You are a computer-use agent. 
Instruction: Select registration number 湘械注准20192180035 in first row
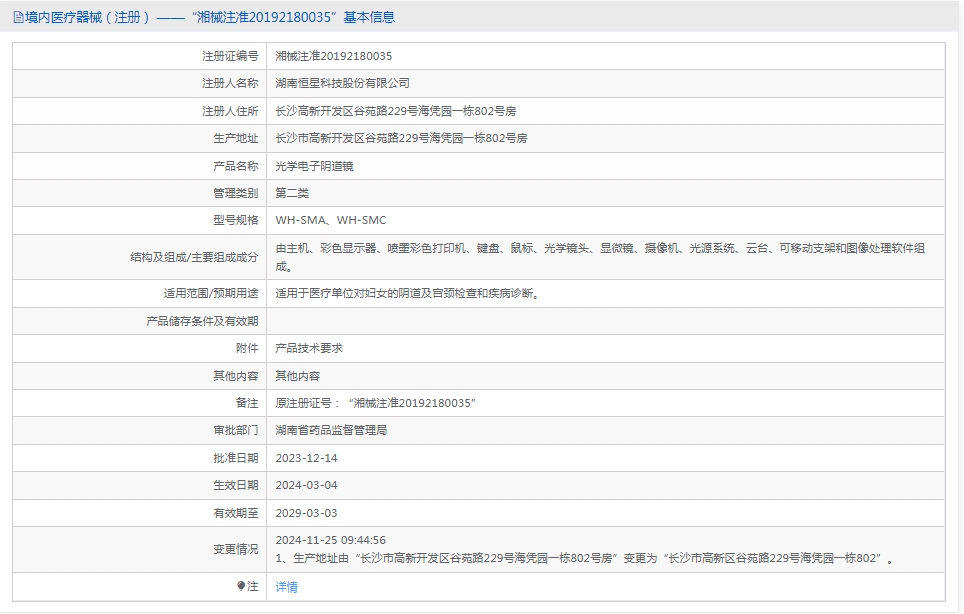click(x=333, y=57)
